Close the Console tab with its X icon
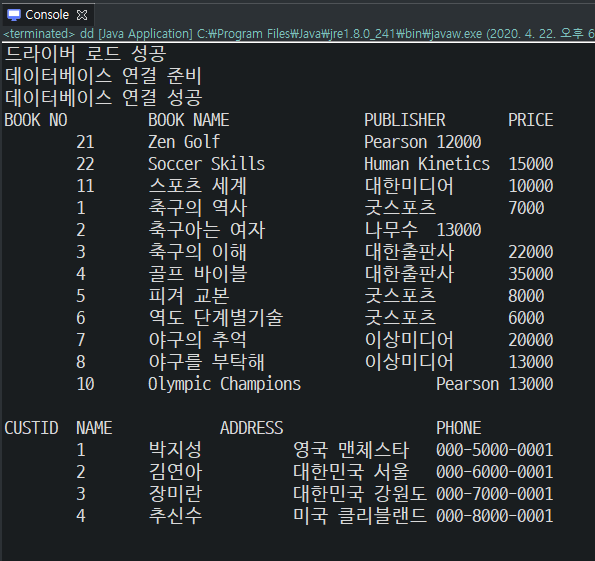Viewport: 595px width, 561px height. coord(82,15)
